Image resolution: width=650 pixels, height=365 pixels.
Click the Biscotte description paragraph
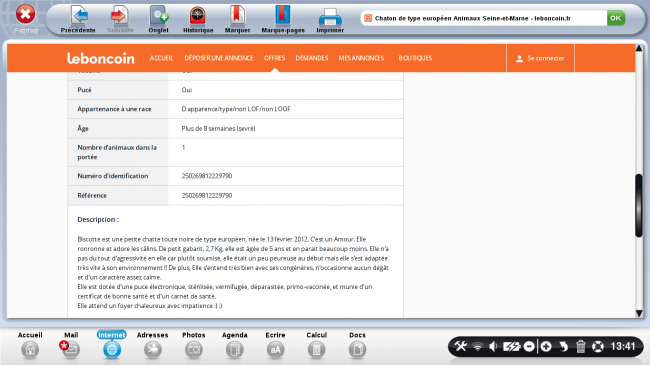point(233,273)
